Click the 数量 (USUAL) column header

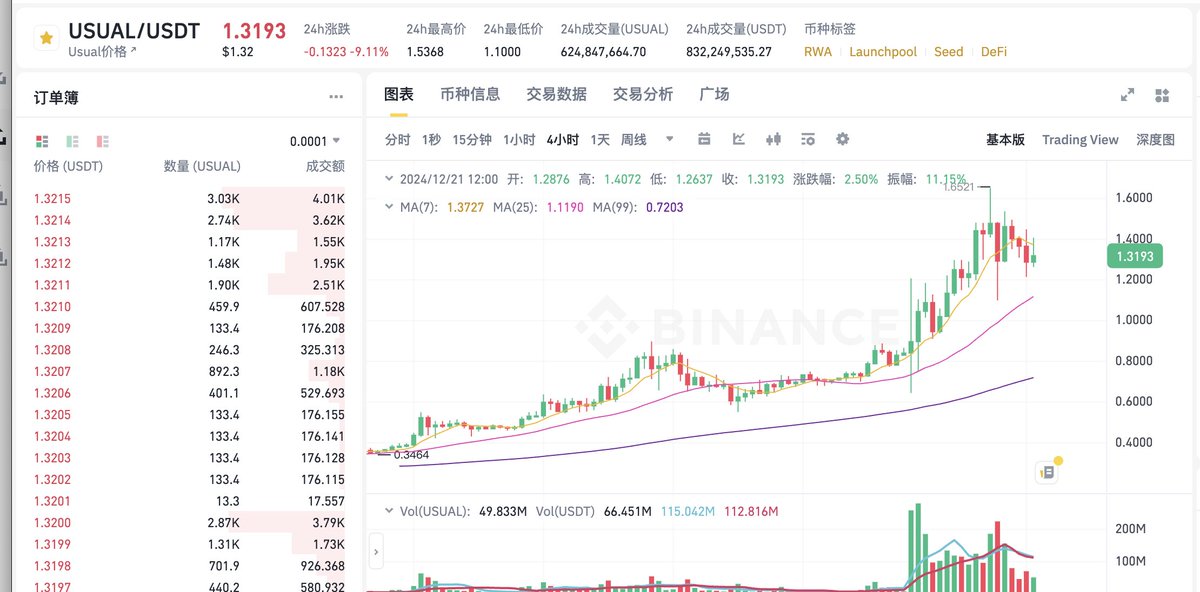(x=202, y=166)
